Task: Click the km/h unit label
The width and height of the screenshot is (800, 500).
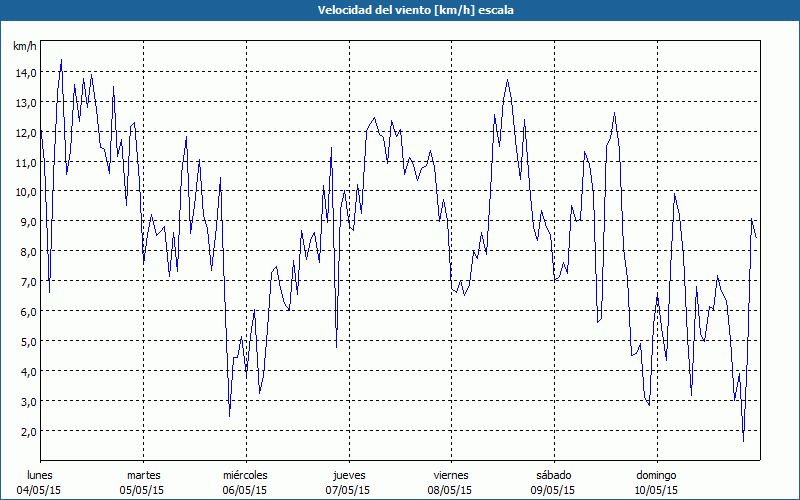Action: tap(25, 46)
